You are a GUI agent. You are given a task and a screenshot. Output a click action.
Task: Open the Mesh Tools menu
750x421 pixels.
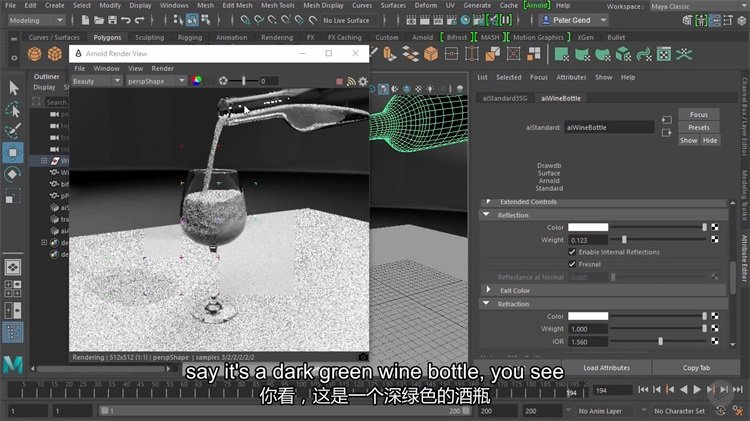pos(278,5)
